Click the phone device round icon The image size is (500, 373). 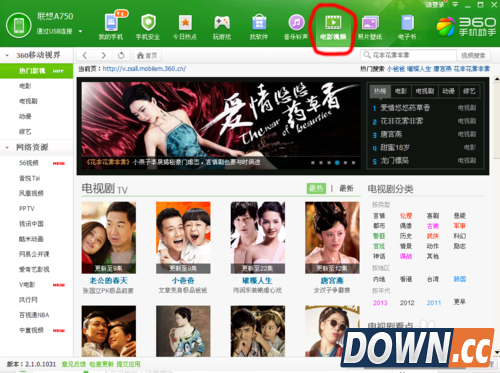[19, 25]
